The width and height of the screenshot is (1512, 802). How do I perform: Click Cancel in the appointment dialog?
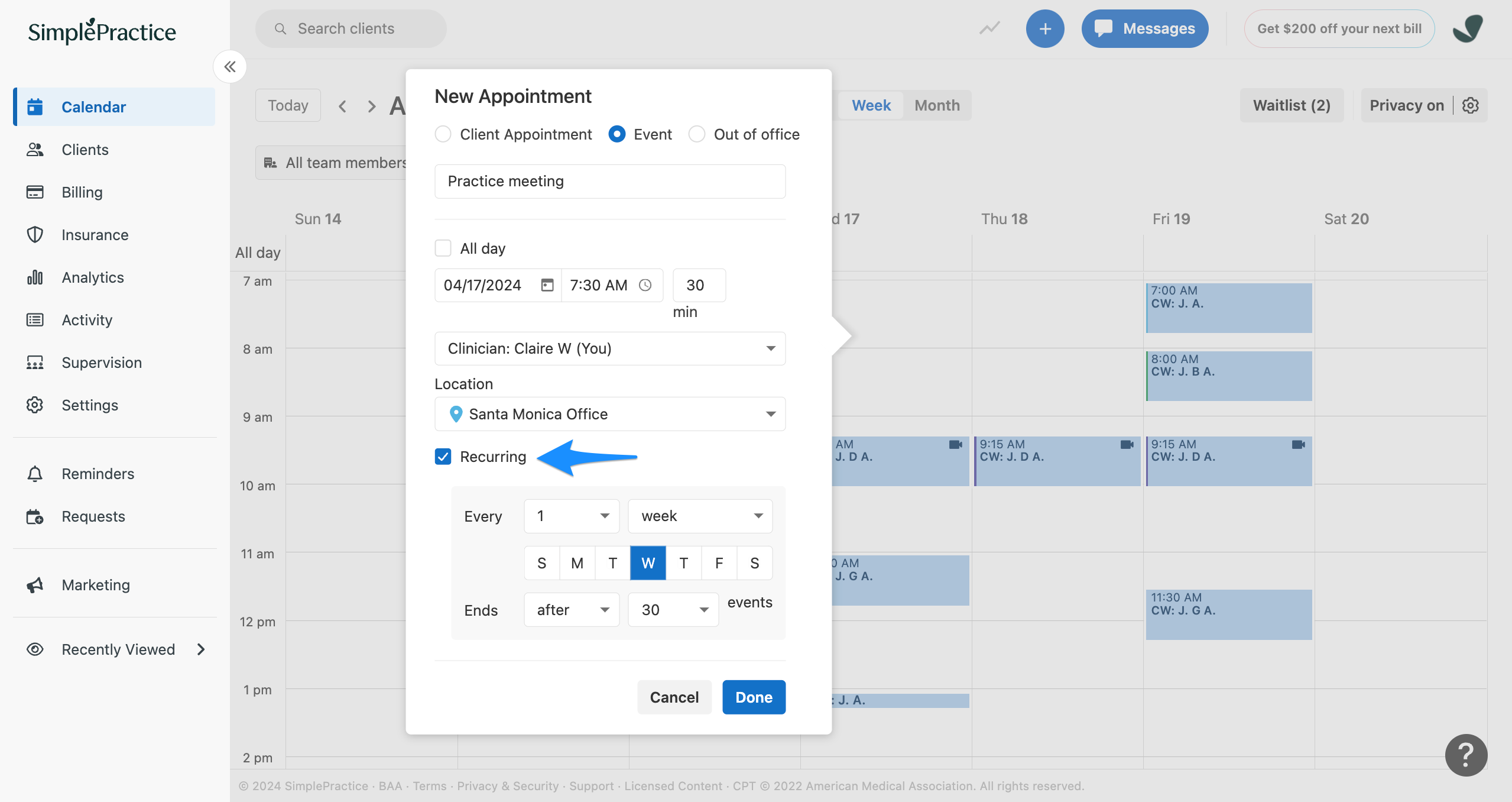674,697
